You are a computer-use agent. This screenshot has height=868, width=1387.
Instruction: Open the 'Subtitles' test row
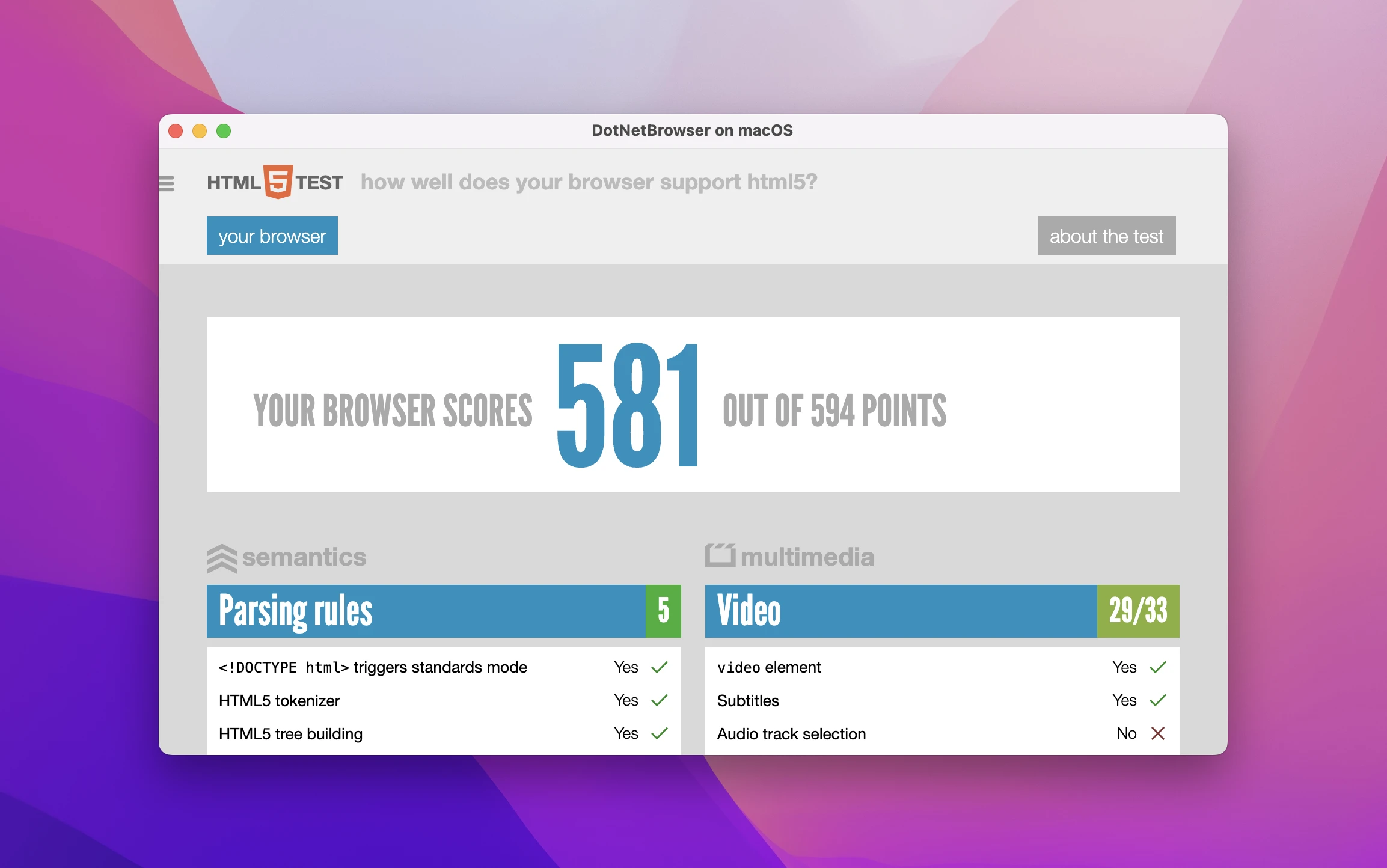[x=942, y=700]
